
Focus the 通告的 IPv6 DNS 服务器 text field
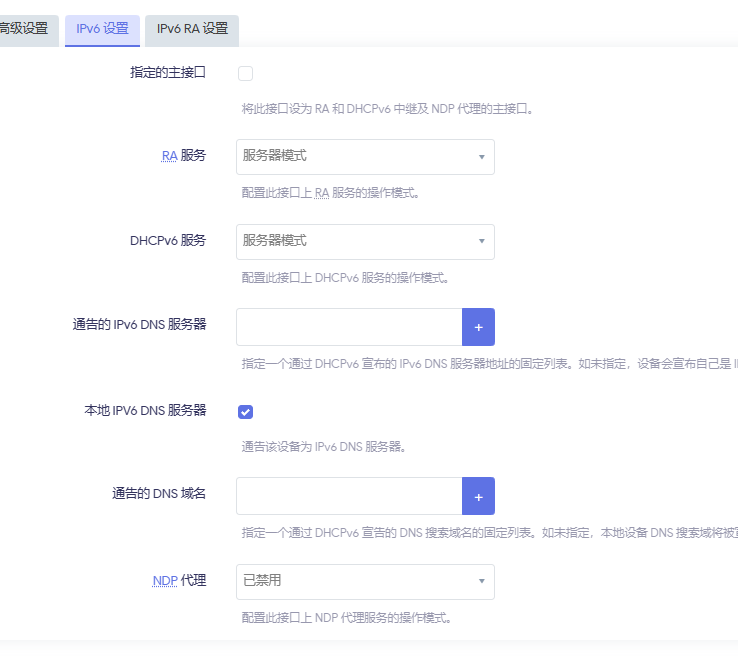pyautogui.click(x=349, y=327)
